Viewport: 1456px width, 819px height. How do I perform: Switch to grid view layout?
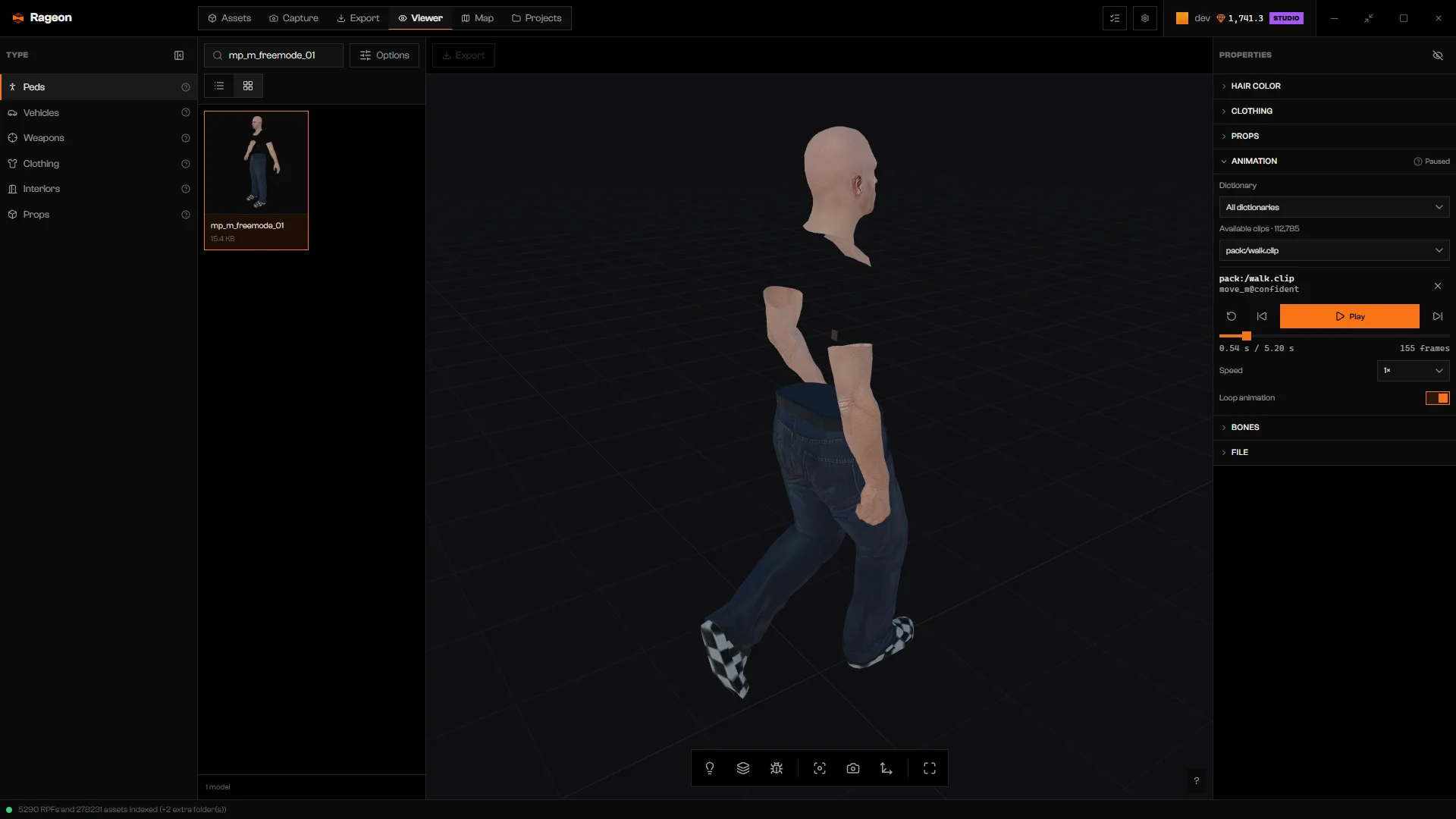[248, 86]
